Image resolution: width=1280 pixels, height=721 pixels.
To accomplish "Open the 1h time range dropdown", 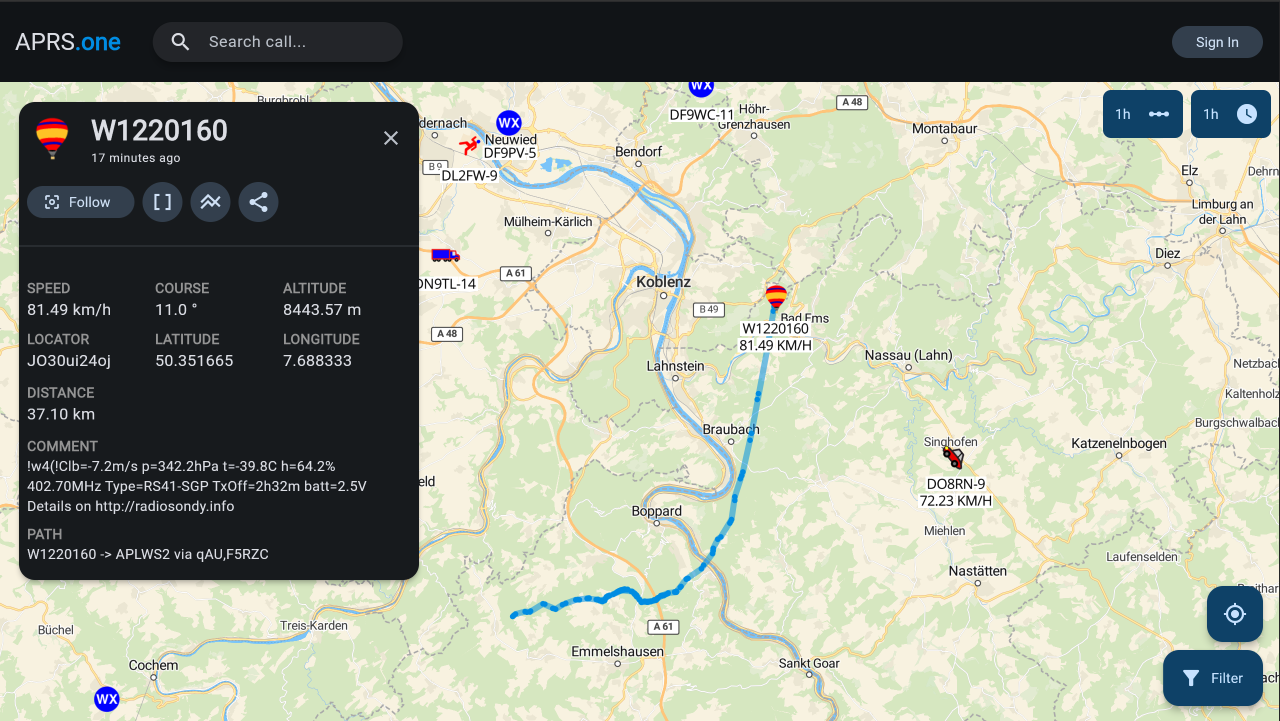I will coord(1230,114).
